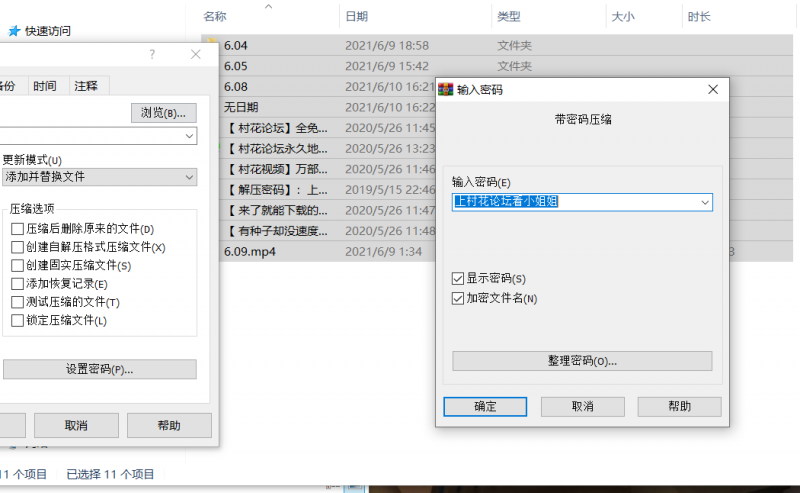Open the 注释 tab
The height and width of the screenshot is (493, 800).
[85, 86]
